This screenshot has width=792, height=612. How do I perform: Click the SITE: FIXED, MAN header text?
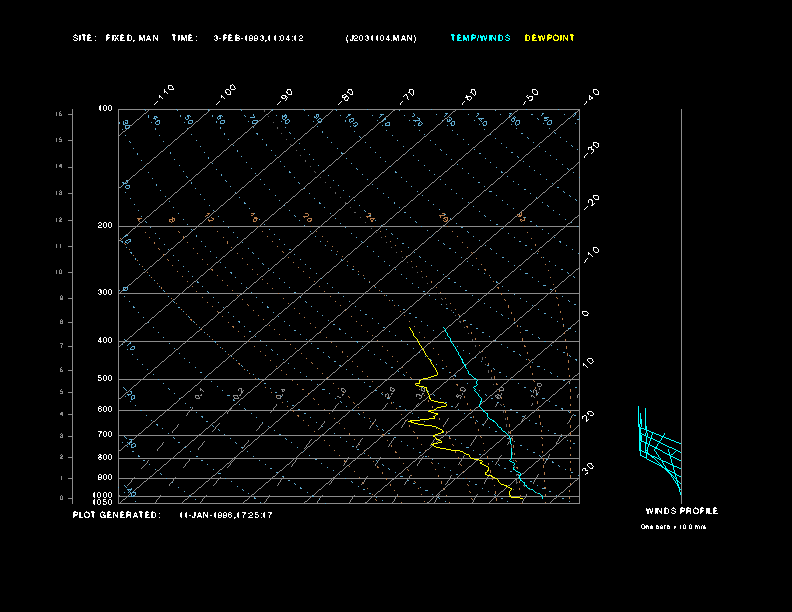click(115, 38)
